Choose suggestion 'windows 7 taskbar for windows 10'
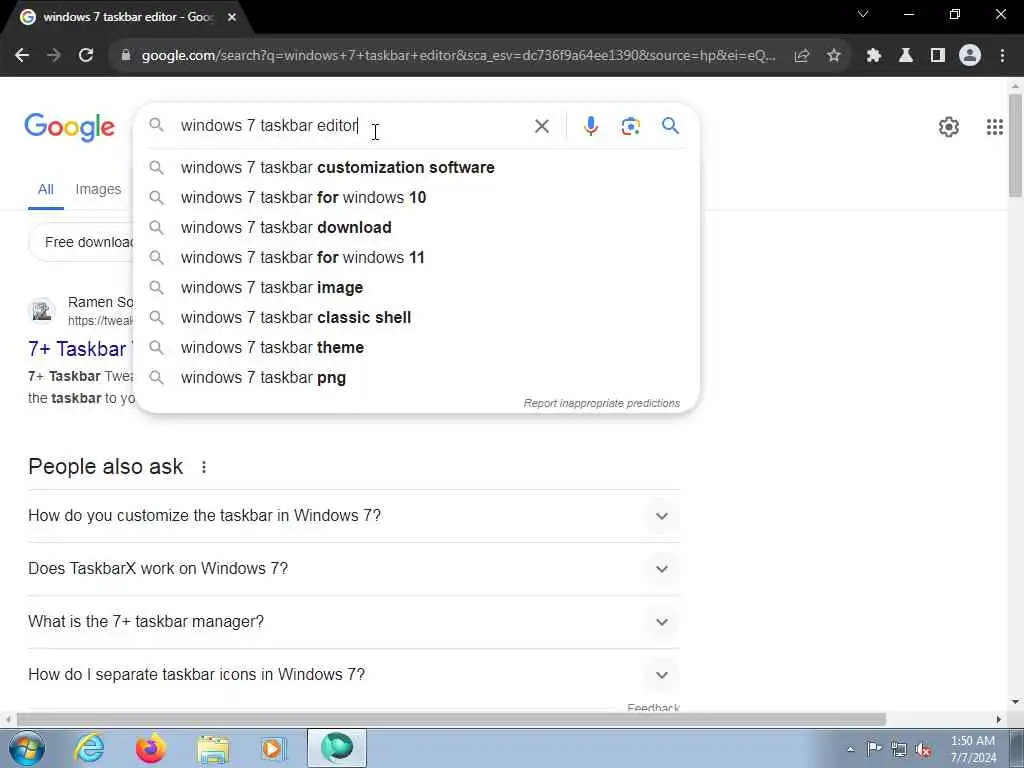This screenshot has height=768, width=1024. tap(416, 198)
